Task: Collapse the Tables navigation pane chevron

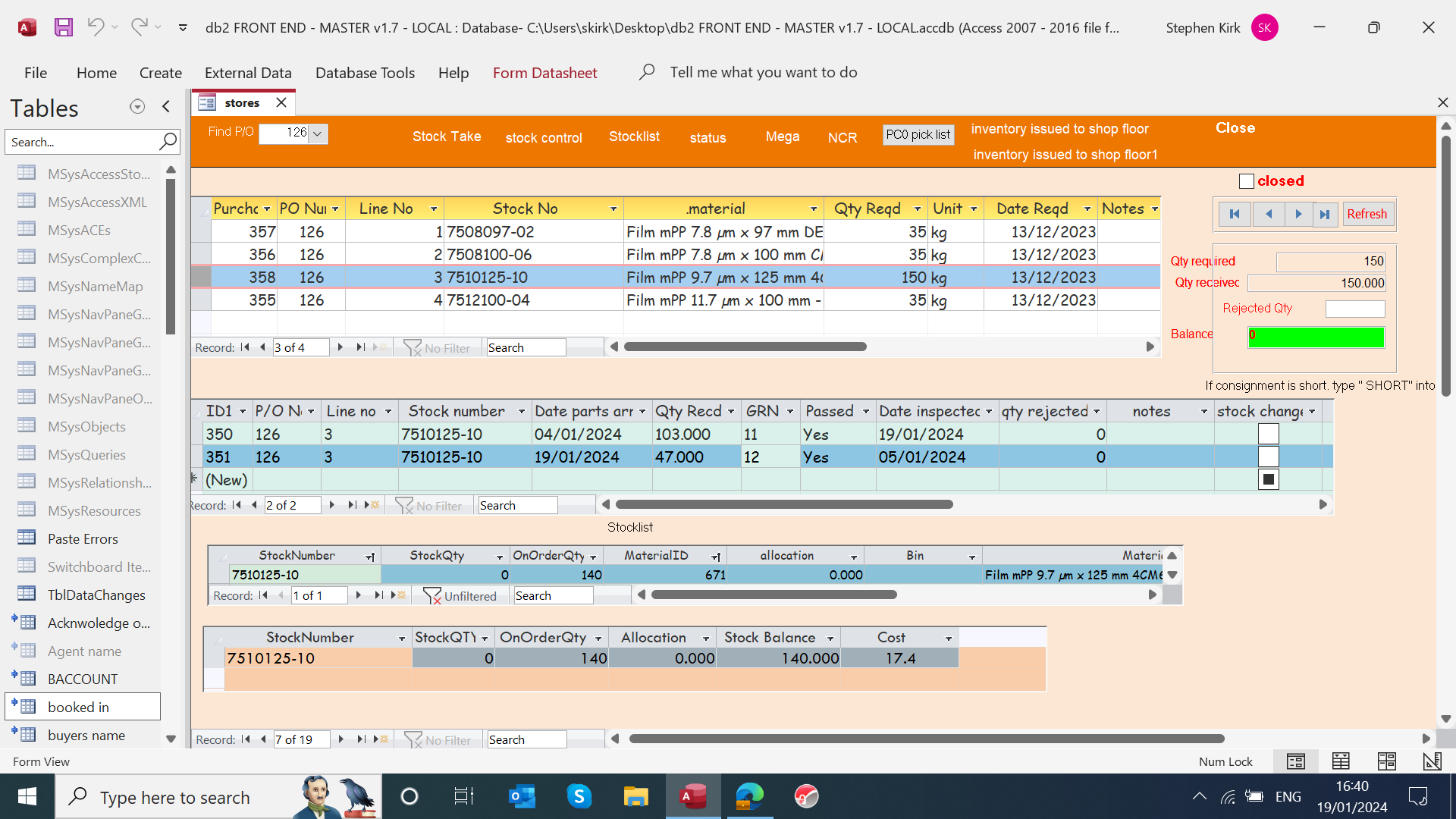Action: [x=166, y=107]
